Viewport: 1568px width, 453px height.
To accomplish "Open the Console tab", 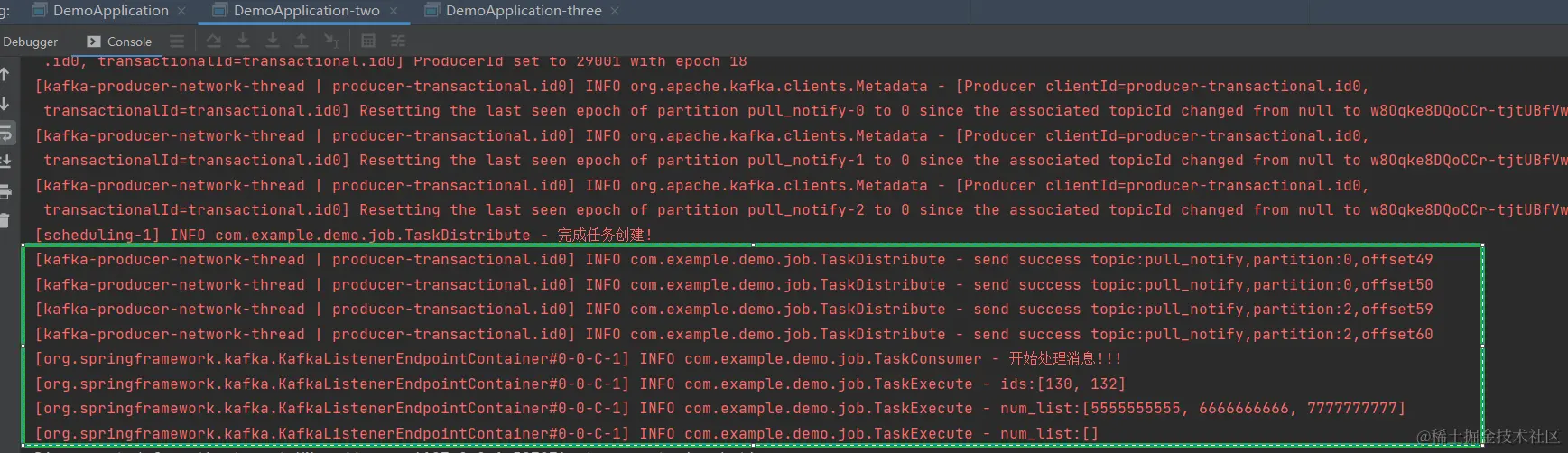I will [x=119, y=42].
